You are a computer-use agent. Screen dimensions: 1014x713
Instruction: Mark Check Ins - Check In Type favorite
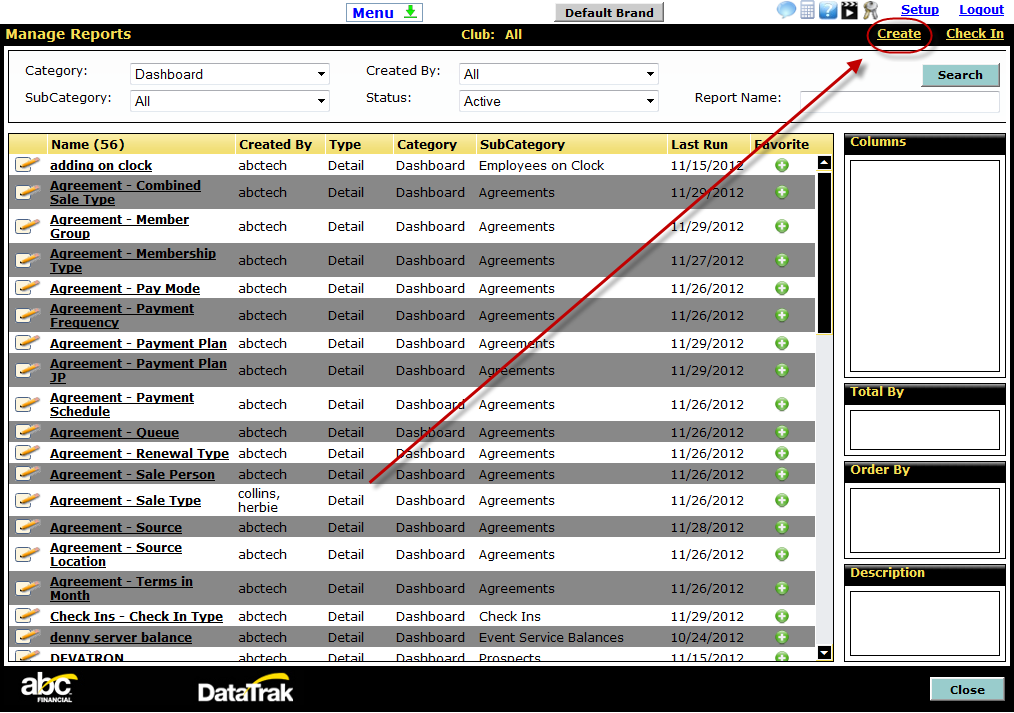[x=782, y=616]
